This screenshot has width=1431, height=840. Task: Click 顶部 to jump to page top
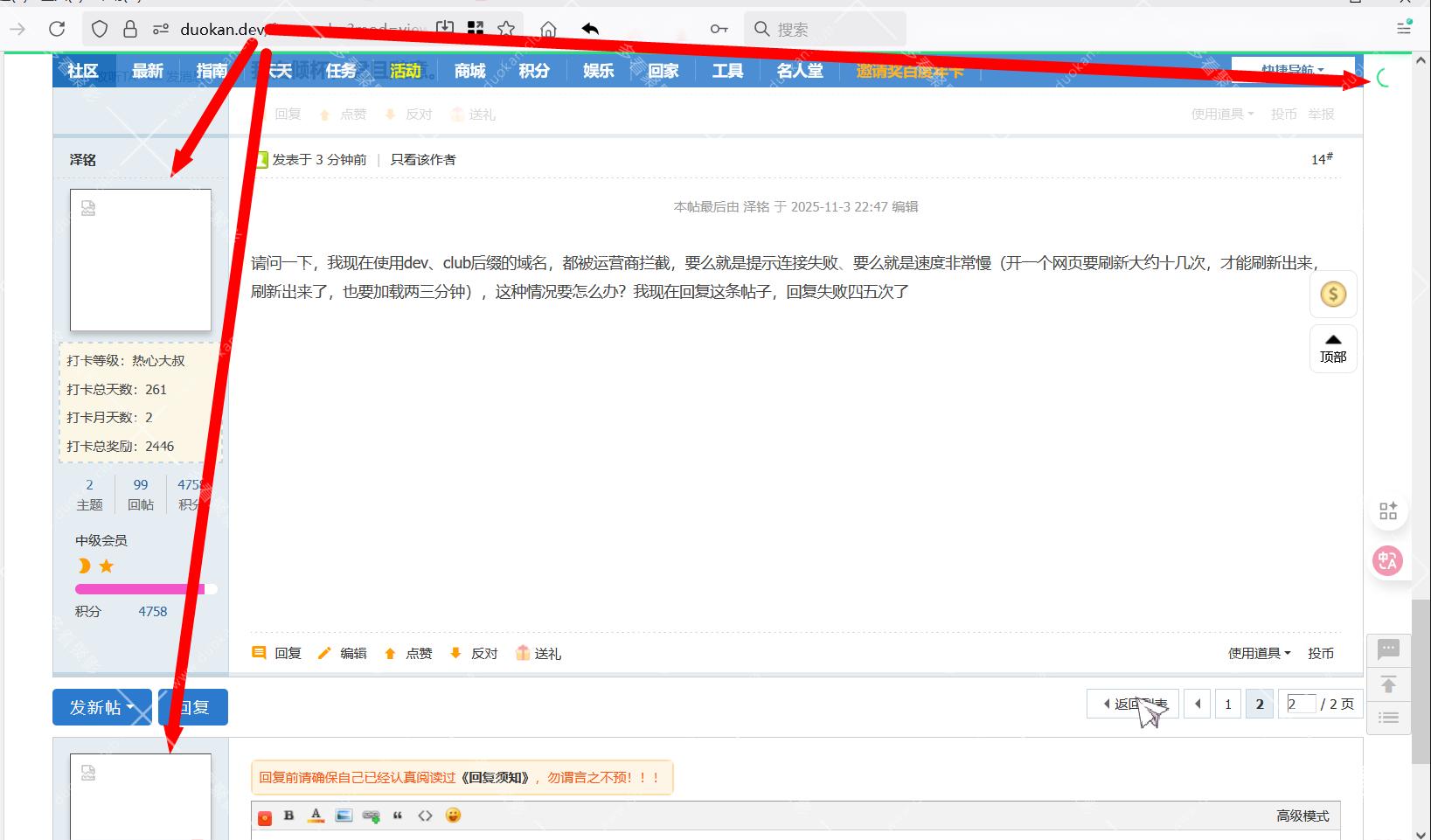click(x=1332, y=349)
